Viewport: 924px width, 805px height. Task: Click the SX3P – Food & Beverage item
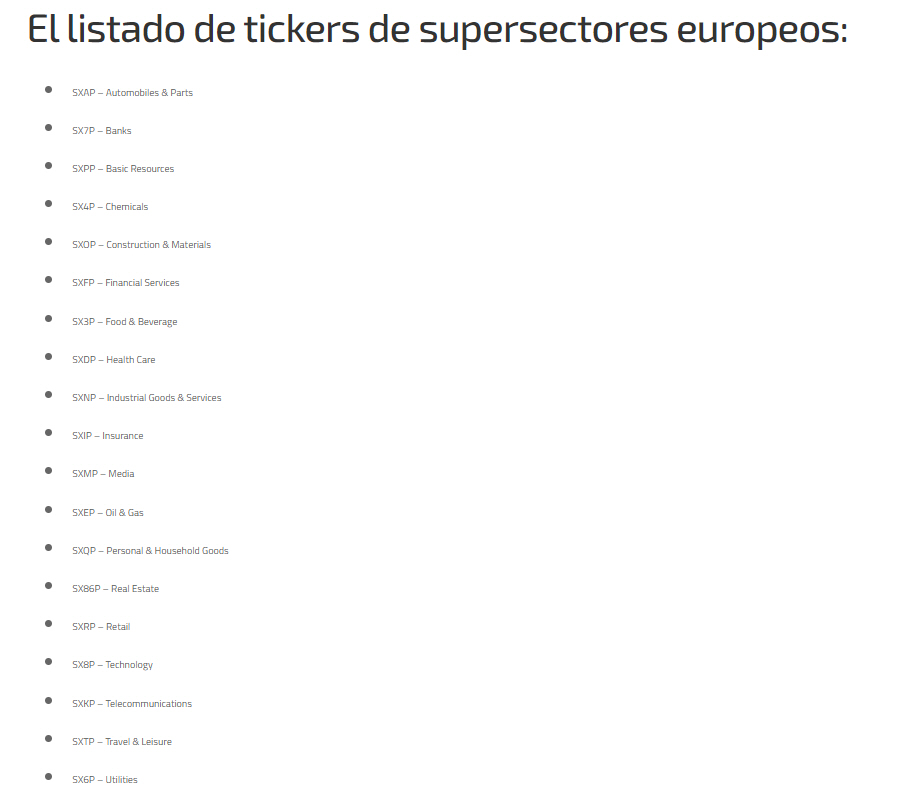(x=124, y=322)
